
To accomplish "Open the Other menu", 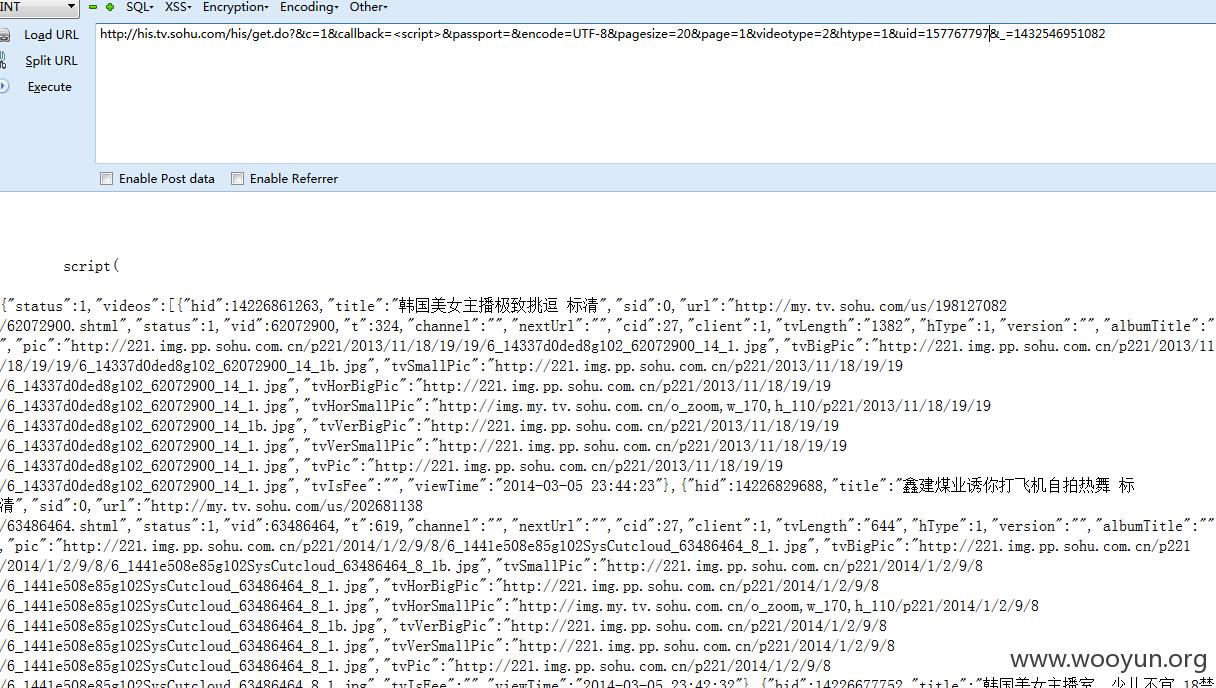I will pos(368,7).
